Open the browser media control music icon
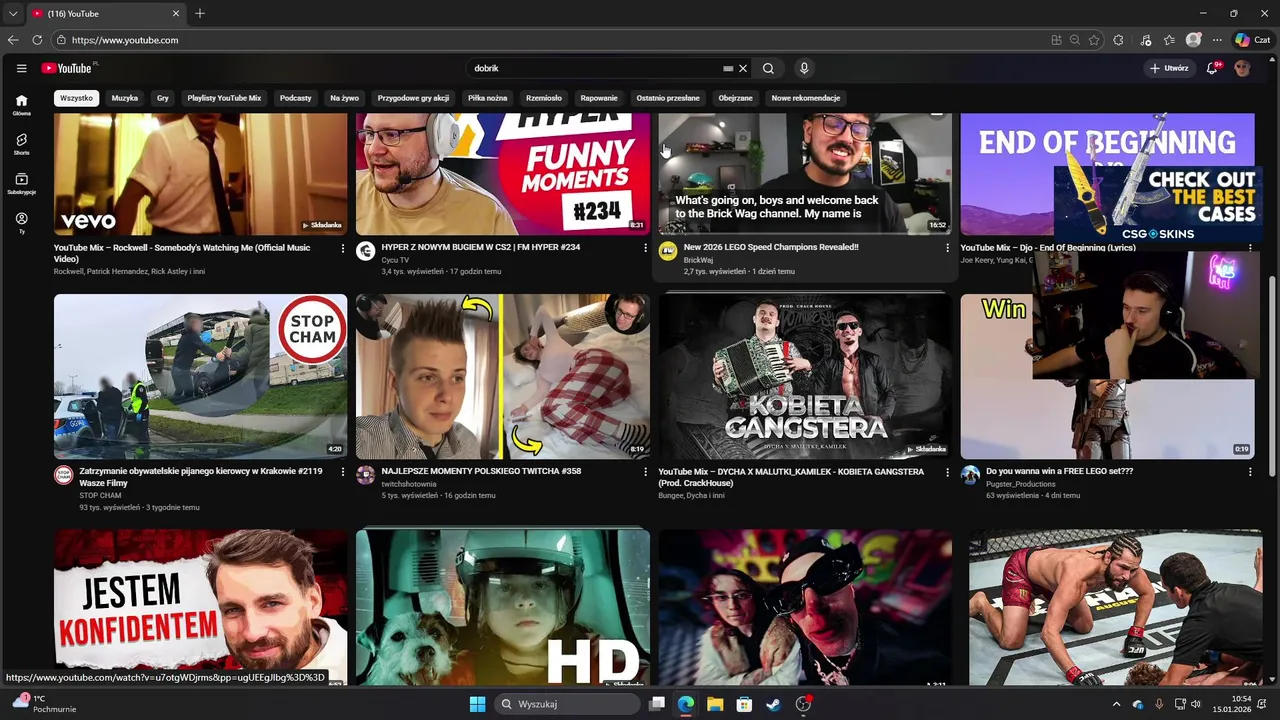This screenshot has height=720, width=1280. coord(1145,40)
